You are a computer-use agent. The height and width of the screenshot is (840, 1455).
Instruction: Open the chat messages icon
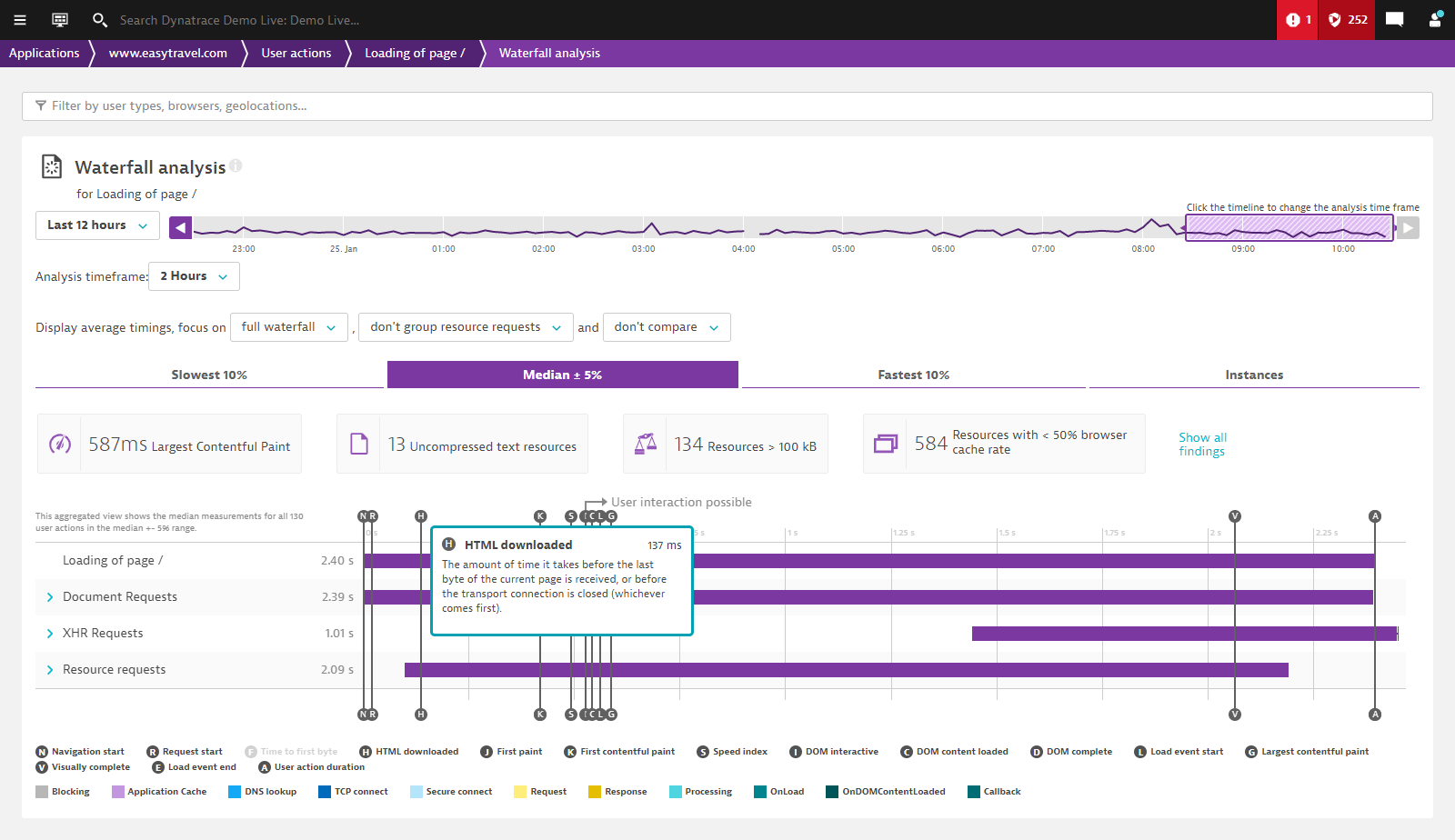1394,20
